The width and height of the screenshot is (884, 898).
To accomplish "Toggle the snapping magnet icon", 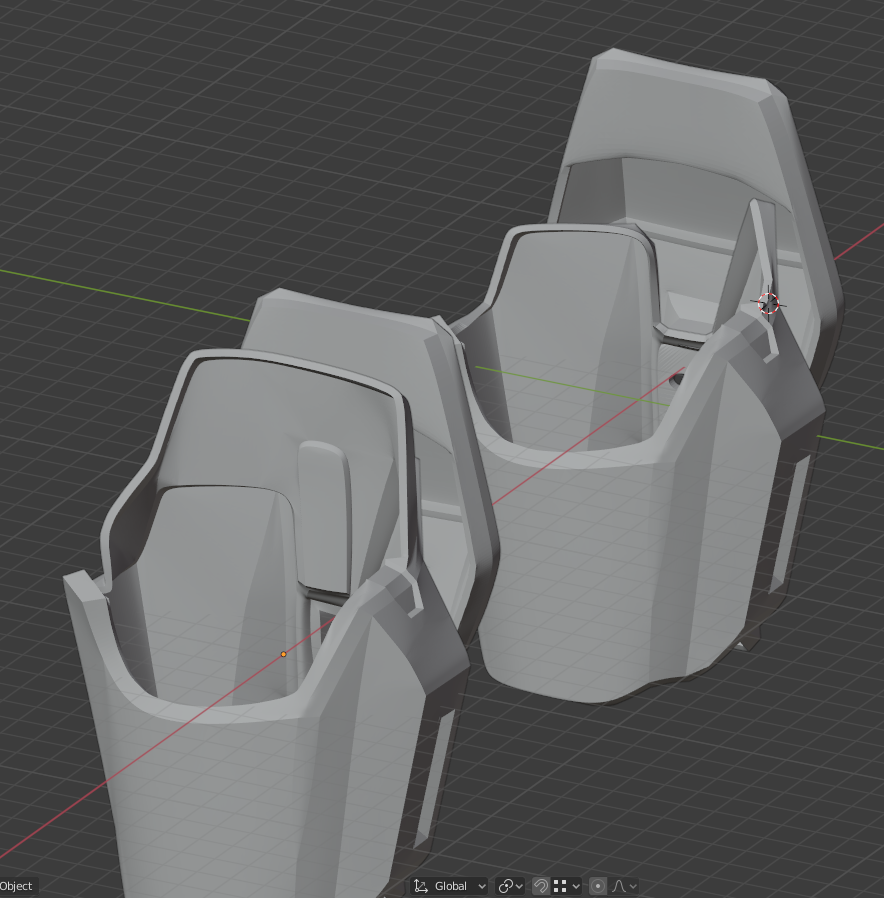I will (540, 886).
